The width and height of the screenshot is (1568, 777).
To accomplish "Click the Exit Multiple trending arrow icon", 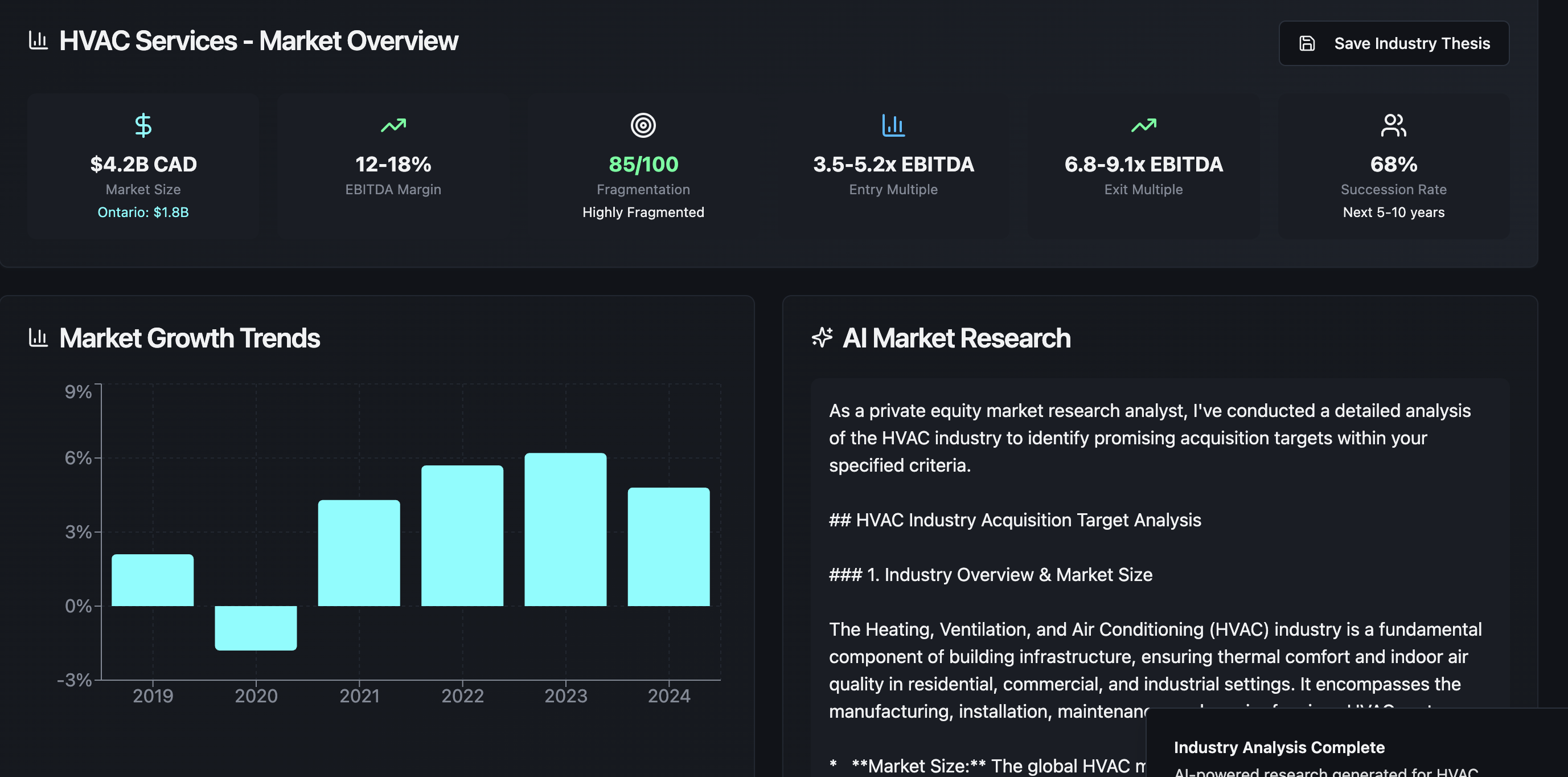I will (1143, 125).
